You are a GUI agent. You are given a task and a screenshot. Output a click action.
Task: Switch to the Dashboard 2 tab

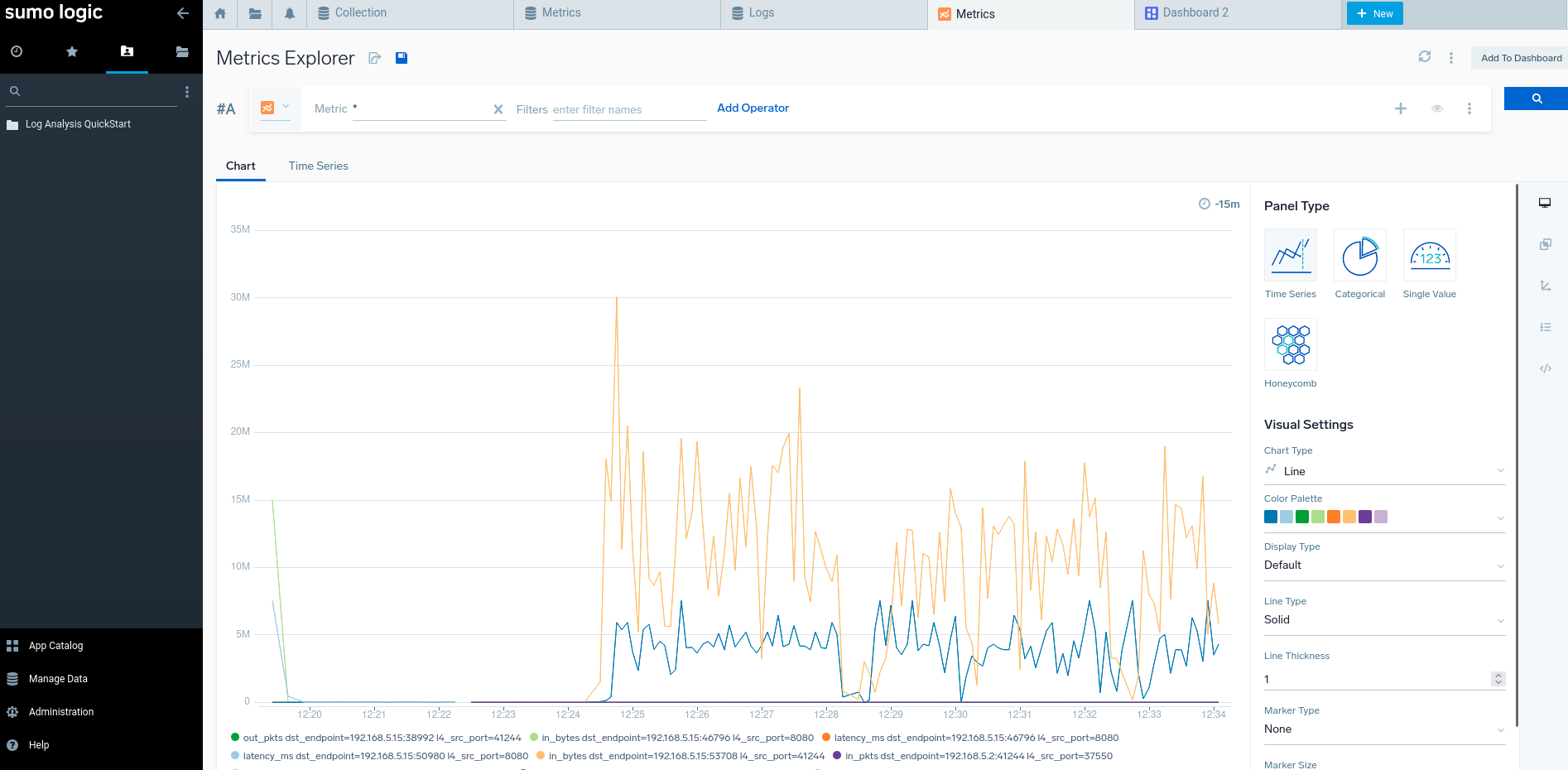click(x=1238, y=13)
